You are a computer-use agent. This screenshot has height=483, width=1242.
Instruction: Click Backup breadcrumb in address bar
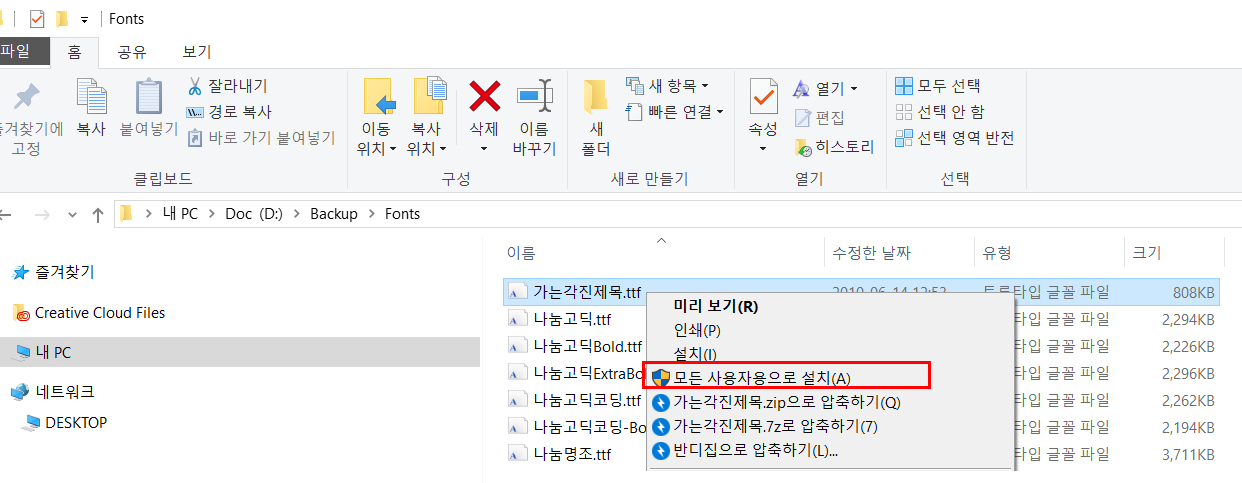point(334,214)
